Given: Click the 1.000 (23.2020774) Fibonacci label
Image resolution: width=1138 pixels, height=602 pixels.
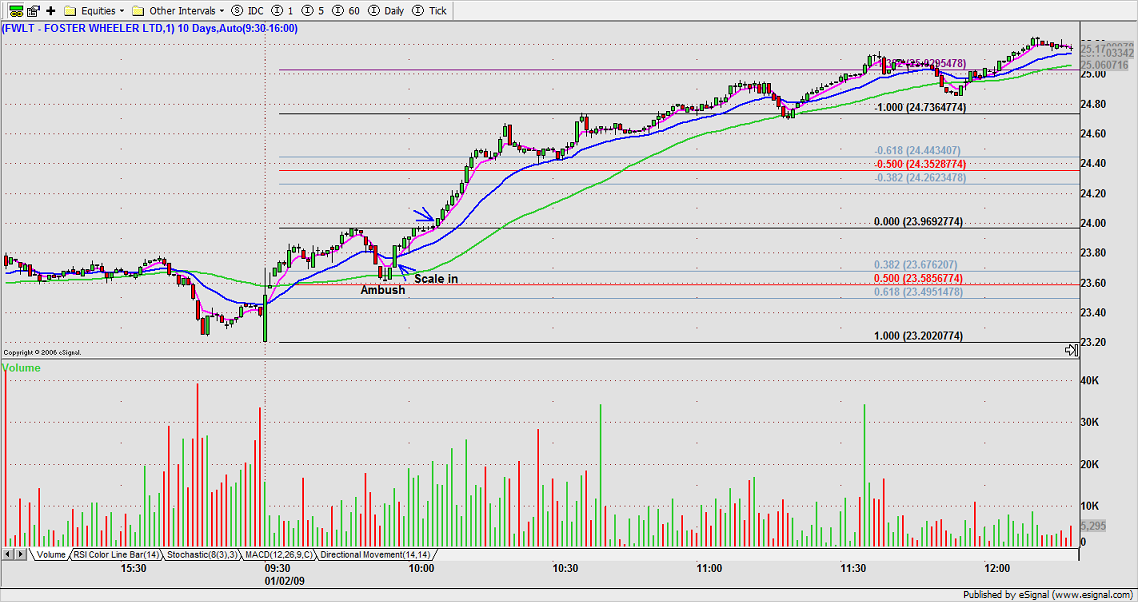Looking at the screenshot, I should pyautogui.click(x=918, y=336).
